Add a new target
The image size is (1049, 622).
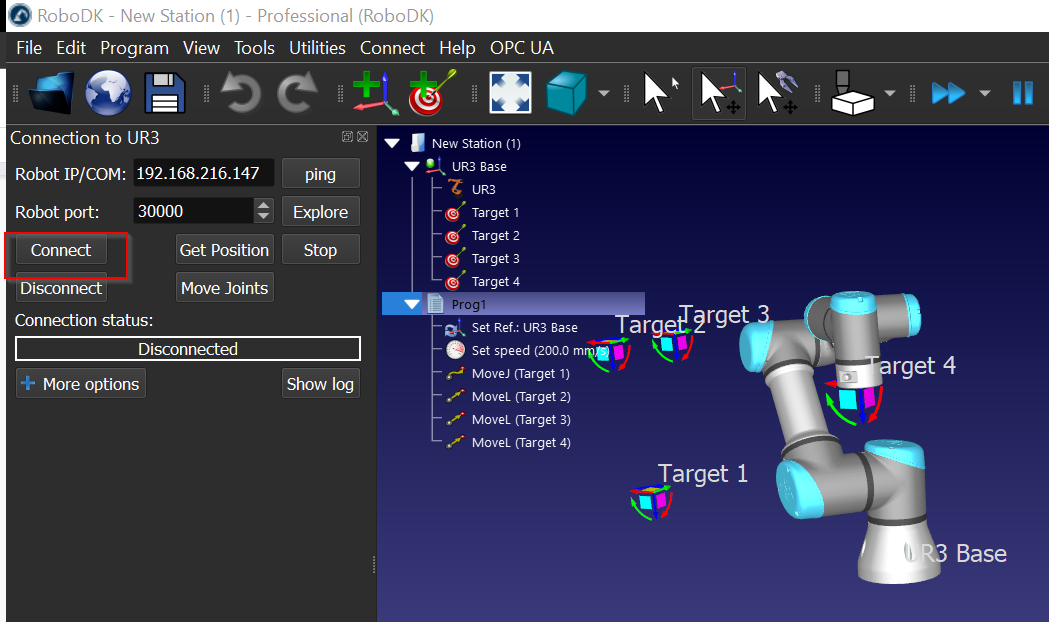tap(432, 93)
